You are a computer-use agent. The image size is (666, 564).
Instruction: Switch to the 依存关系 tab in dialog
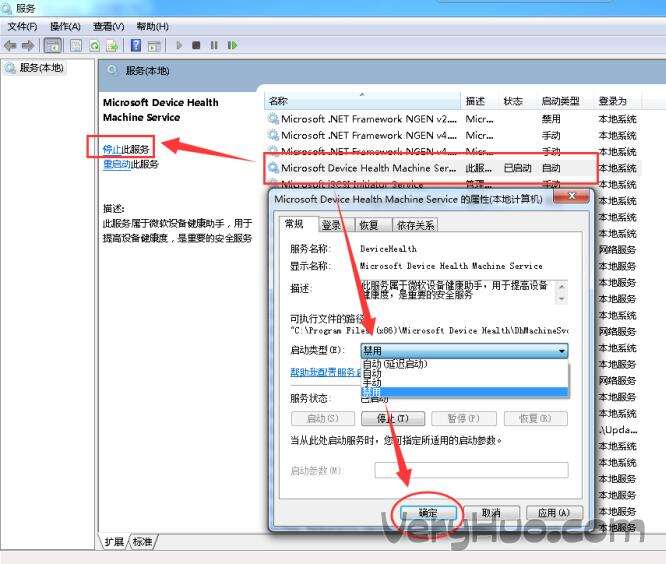[415, 225]
